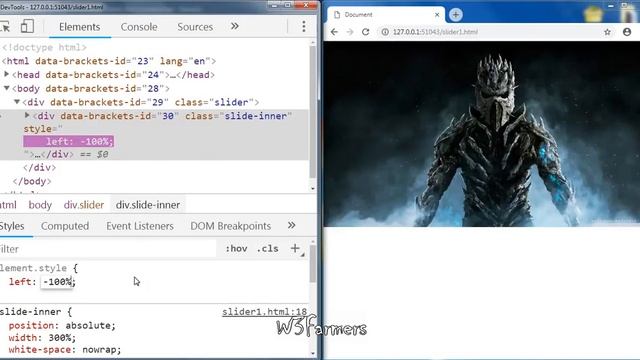This screenshot has height=360, width=640.
Task: Select div.slider in the breadcrumb bar
Action: pos(84,205)
